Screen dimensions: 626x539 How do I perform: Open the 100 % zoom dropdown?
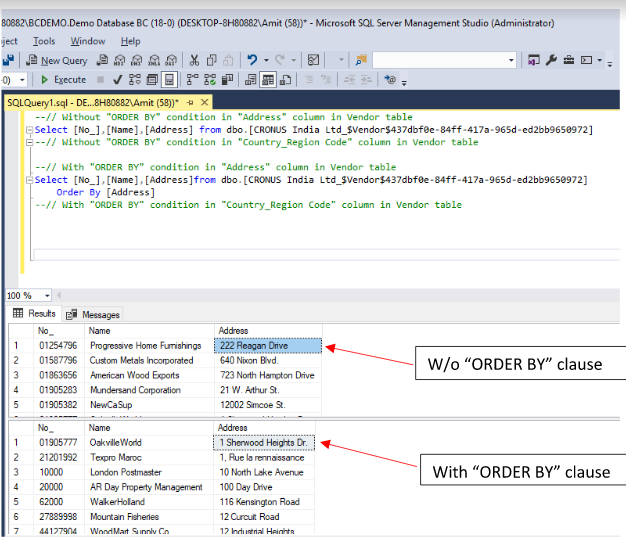47,295
